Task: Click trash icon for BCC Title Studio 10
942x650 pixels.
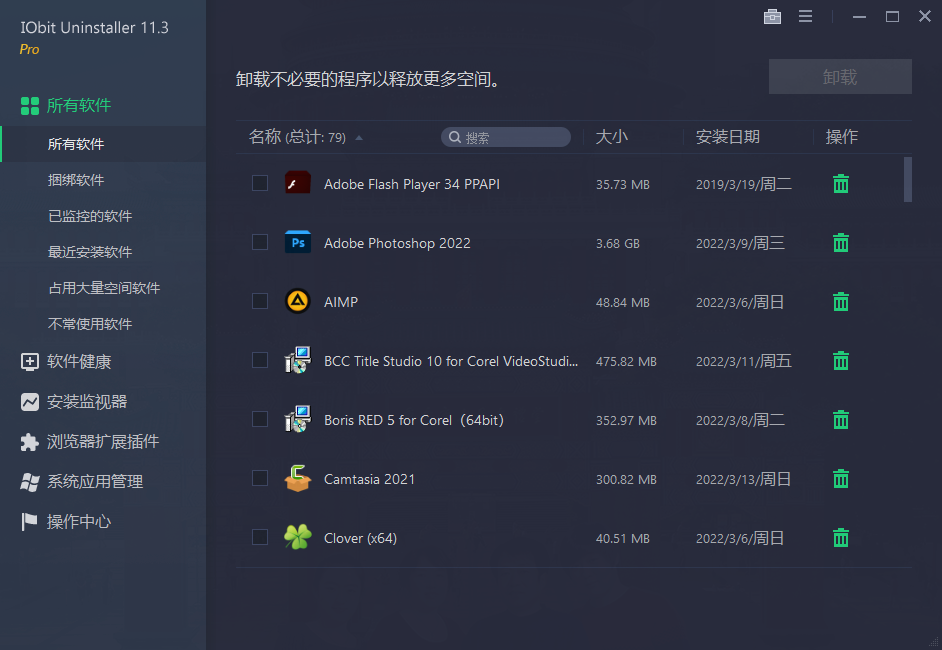Action: pos(841,360)
